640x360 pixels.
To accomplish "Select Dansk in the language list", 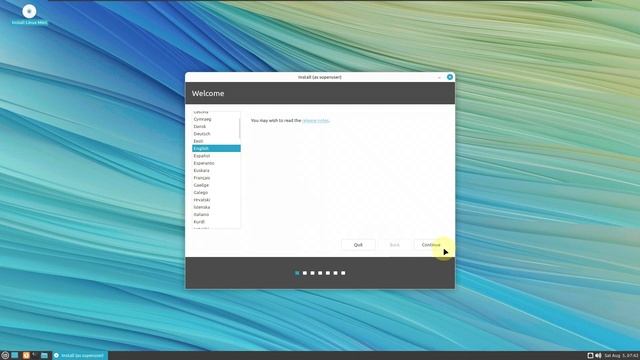I will tap(216, 127).
